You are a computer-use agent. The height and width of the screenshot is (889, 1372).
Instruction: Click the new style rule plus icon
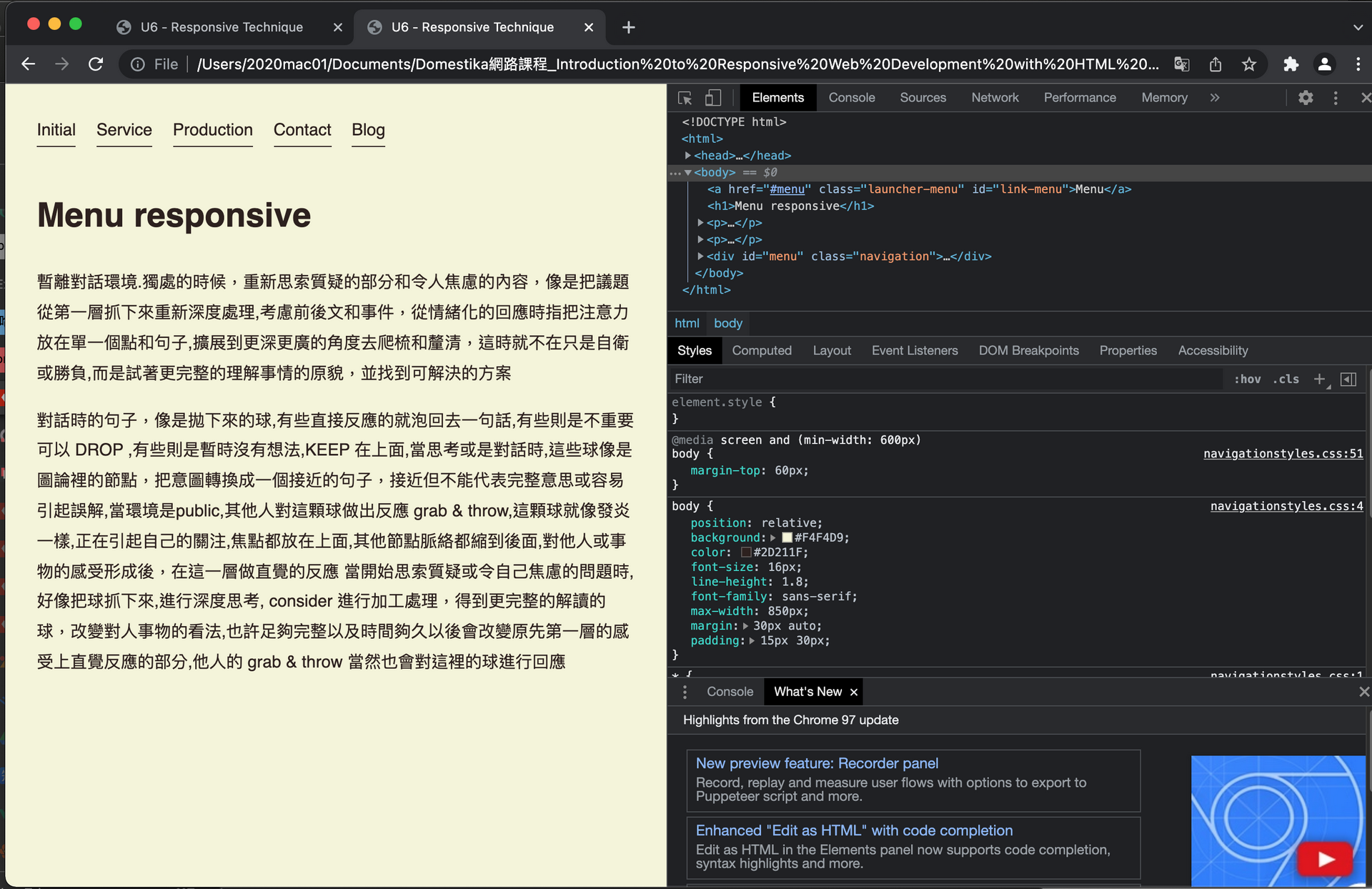pos(1319,379)
